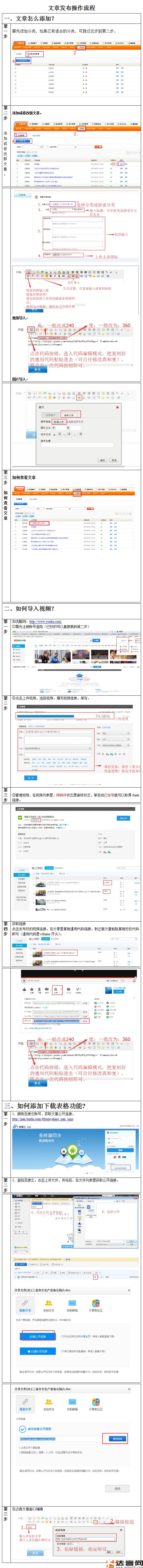Click 取消 in the 图片 dialog
This screenshot has width=143, height=1568.
pyautogui.click(x=114, y=460)
